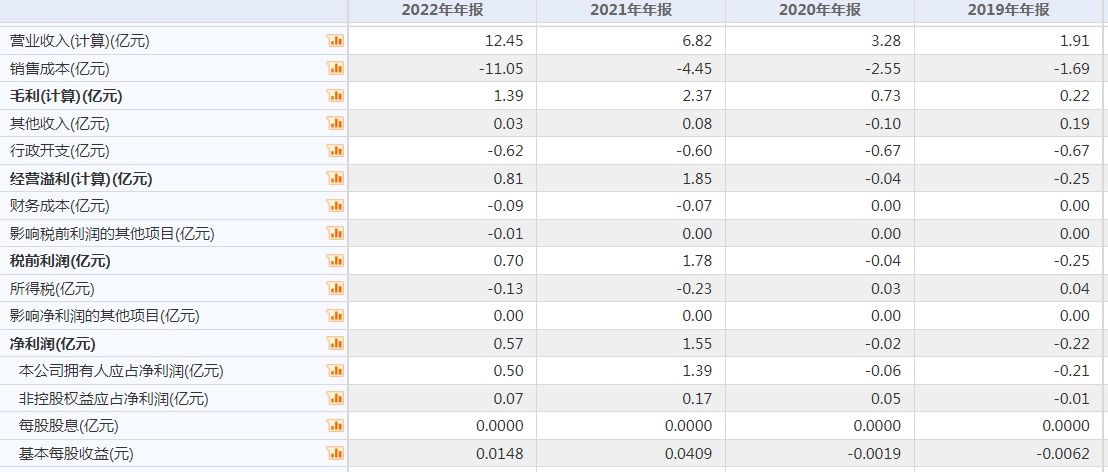Click the 影响税前利润的其他项目(亿元) row label
Viewport: 1108px width, 472px height.
pyautogui.click(x=112, y=234)
